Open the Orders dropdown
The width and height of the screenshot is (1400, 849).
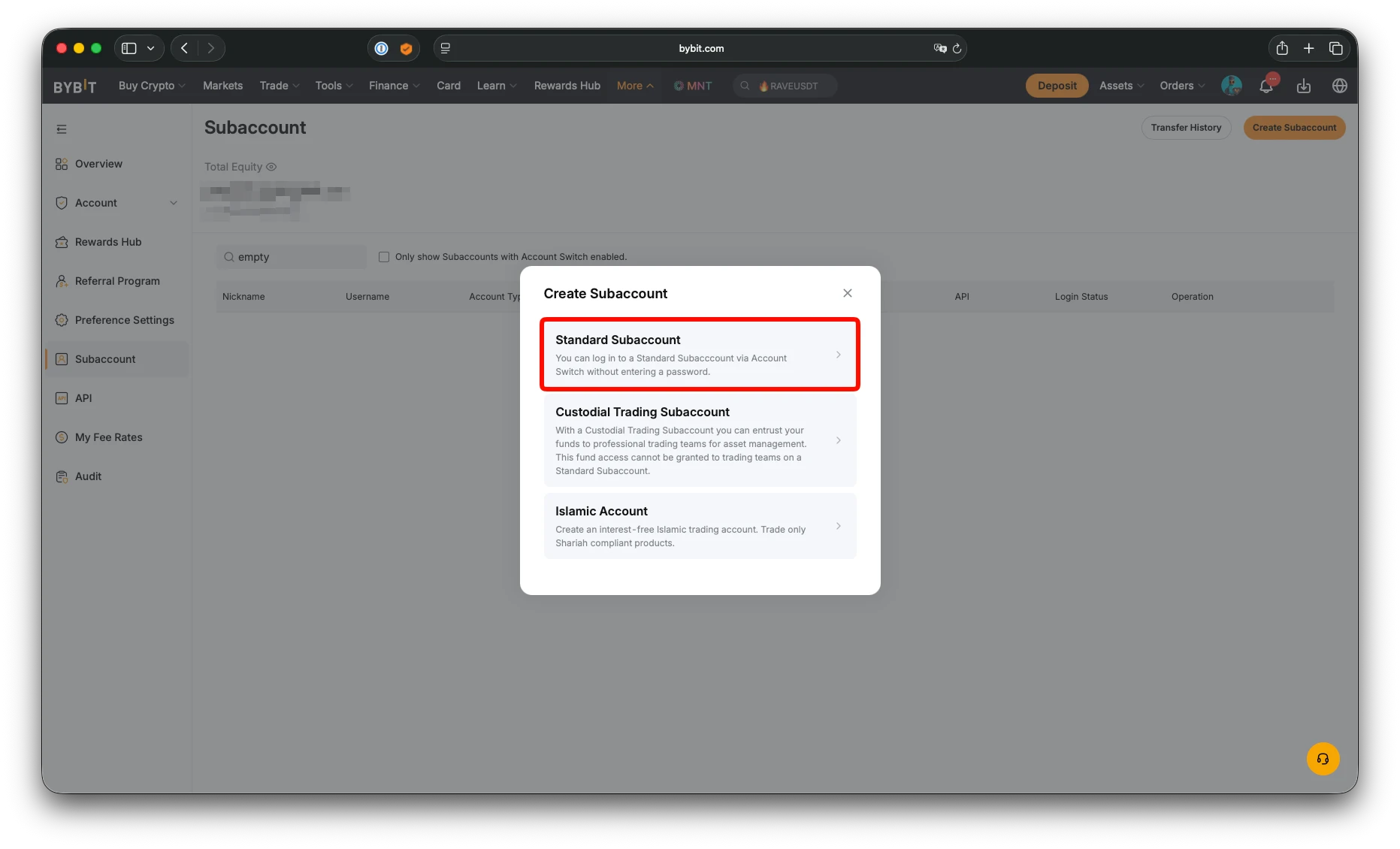tap(1182, 86)
